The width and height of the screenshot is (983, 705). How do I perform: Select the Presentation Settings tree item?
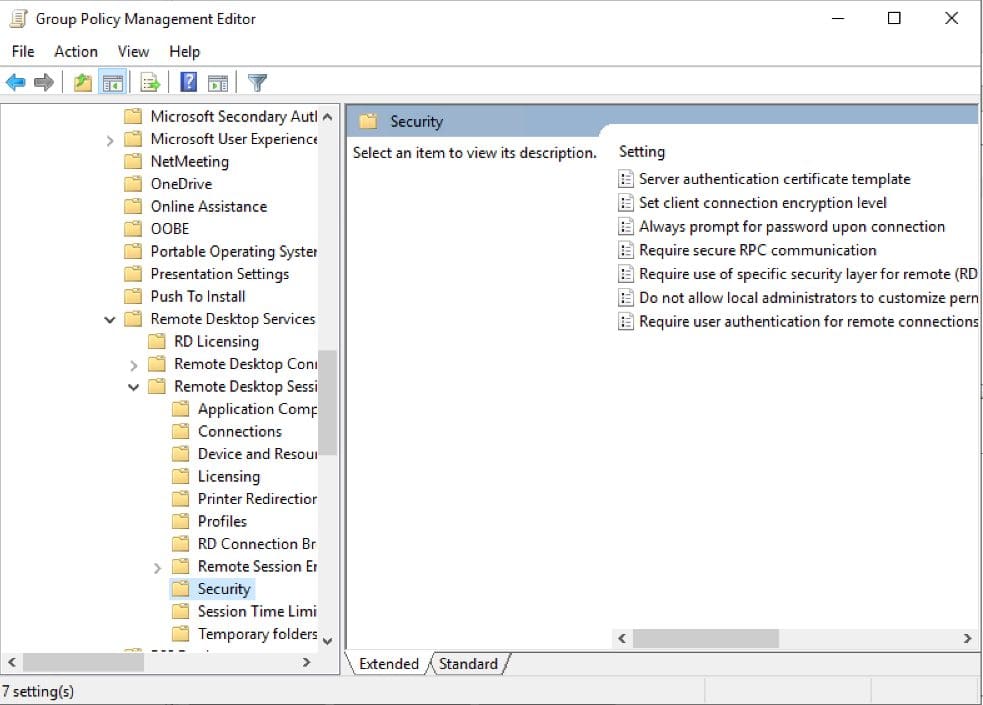pos(219,274)
